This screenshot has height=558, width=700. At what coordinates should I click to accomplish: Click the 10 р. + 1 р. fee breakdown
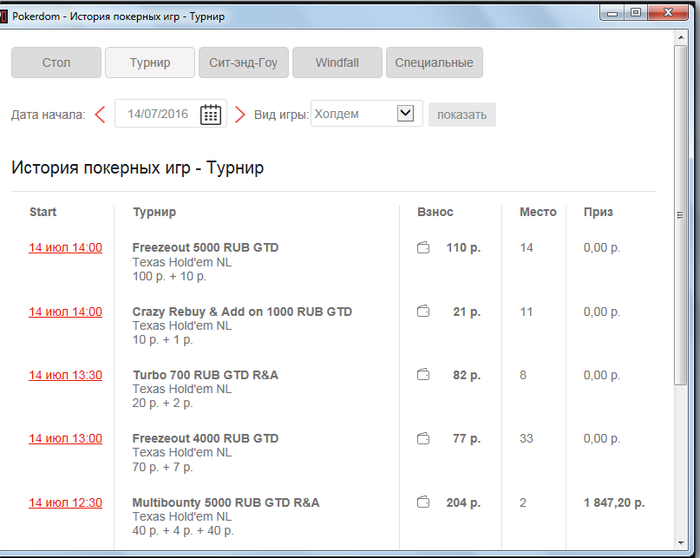[x=162, y=340]
